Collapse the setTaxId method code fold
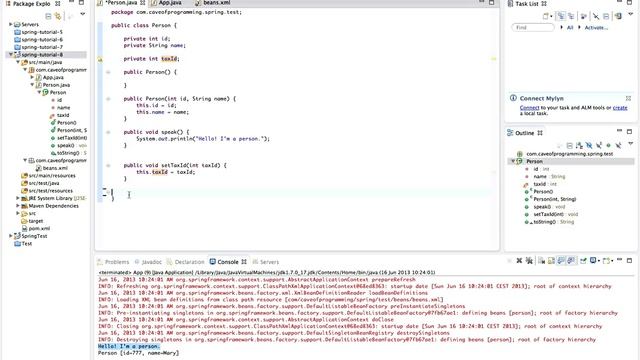 [x=108, y=166]
